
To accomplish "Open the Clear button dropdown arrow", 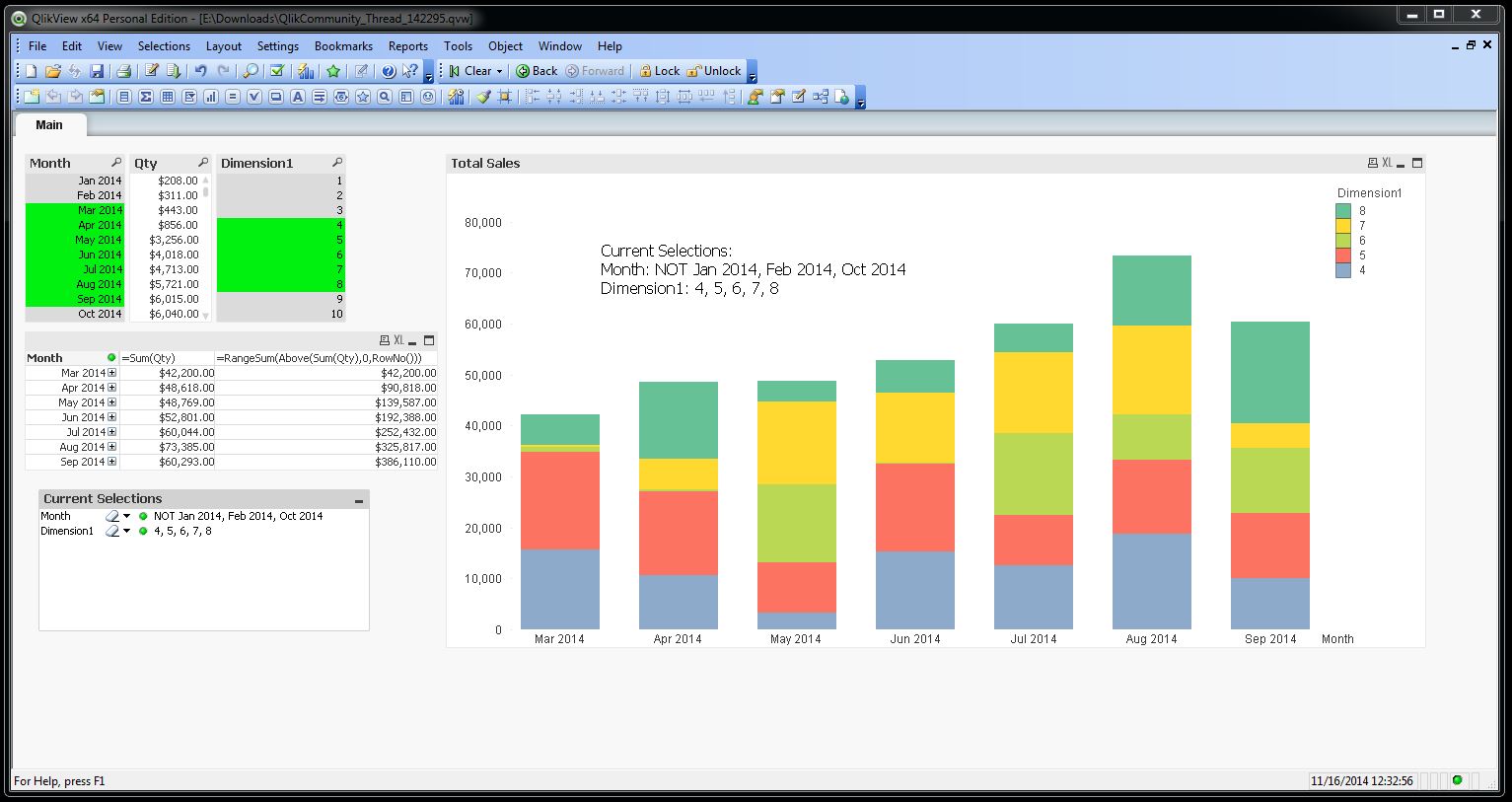I will (x=499, y=71).
